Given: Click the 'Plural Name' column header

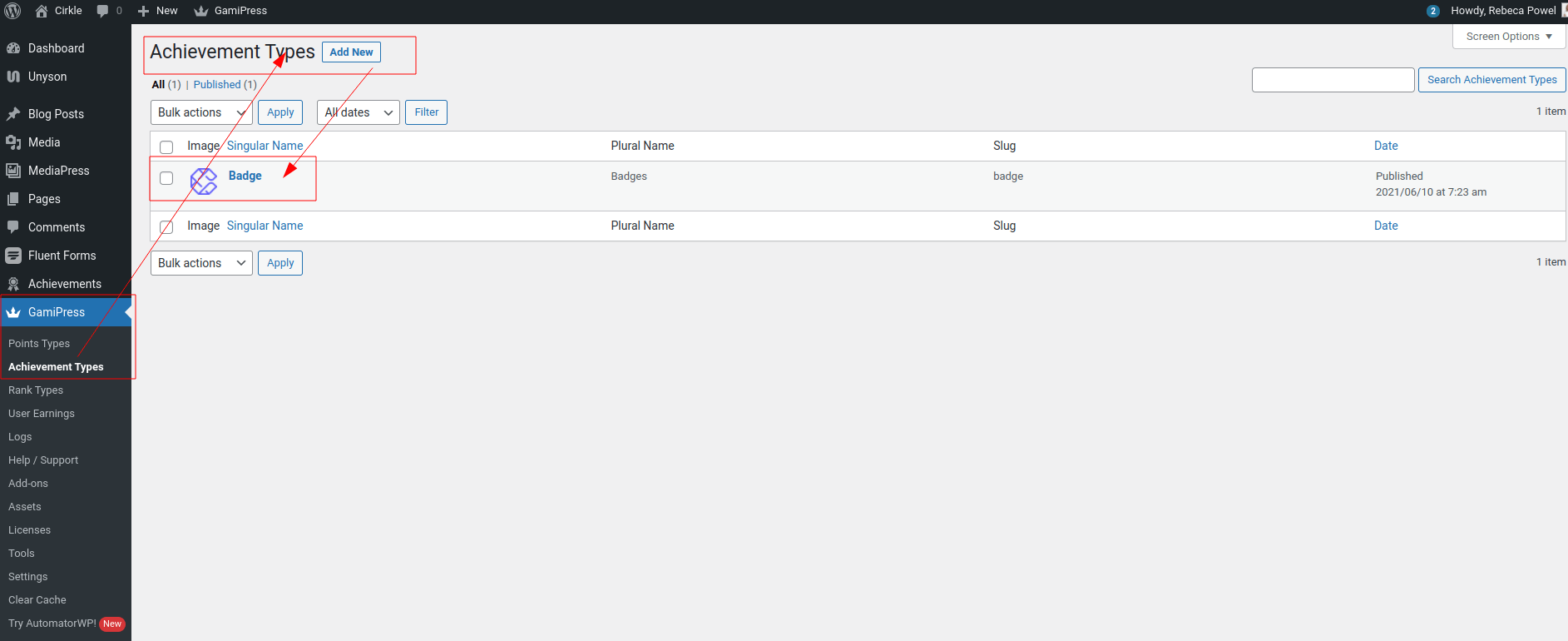Looking at the screenshot, I should coord(642,146).
